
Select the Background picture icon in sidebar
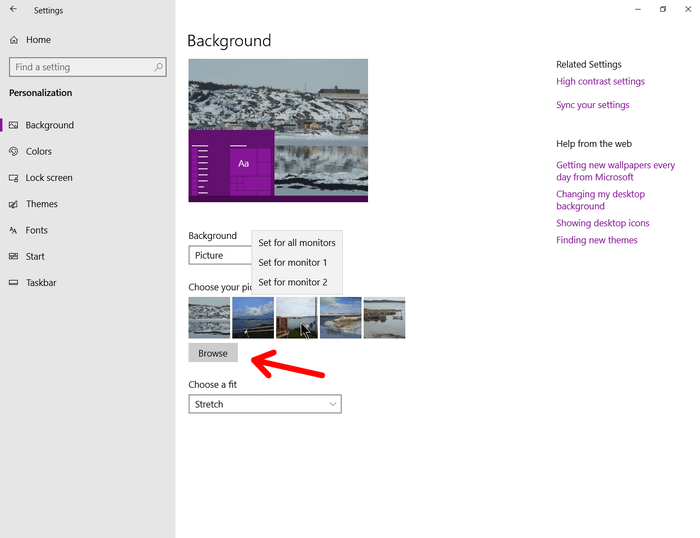(x=14, y=125)
